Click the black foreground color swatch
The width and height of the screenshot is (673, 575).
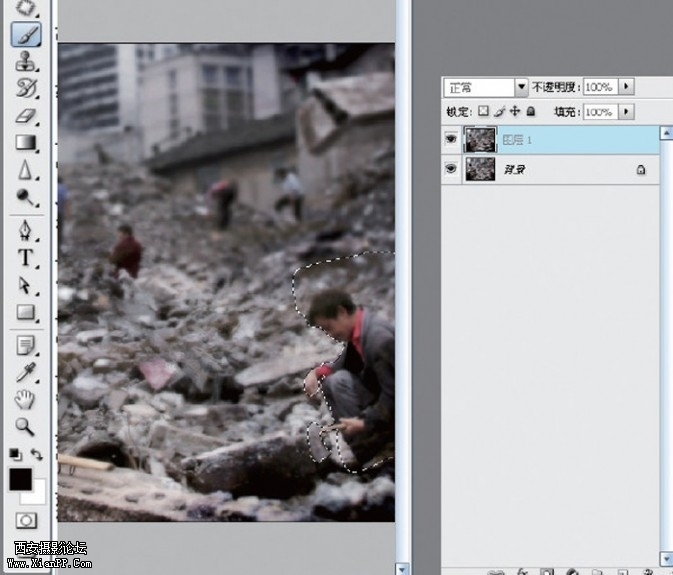pyautogui.click(x=20, y=479)
